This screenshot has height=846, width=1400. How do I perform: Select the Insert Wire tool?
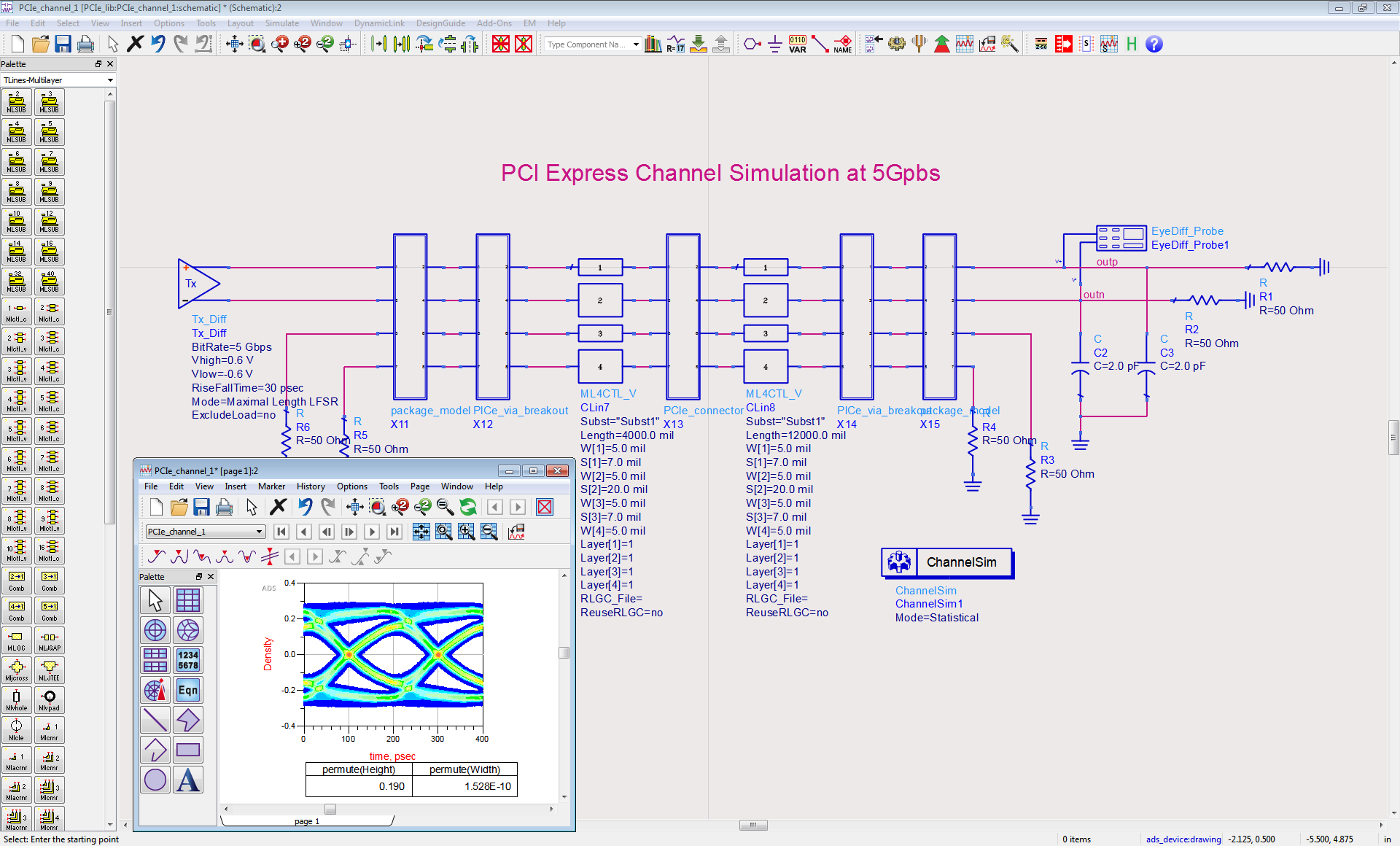click(820, 44)
